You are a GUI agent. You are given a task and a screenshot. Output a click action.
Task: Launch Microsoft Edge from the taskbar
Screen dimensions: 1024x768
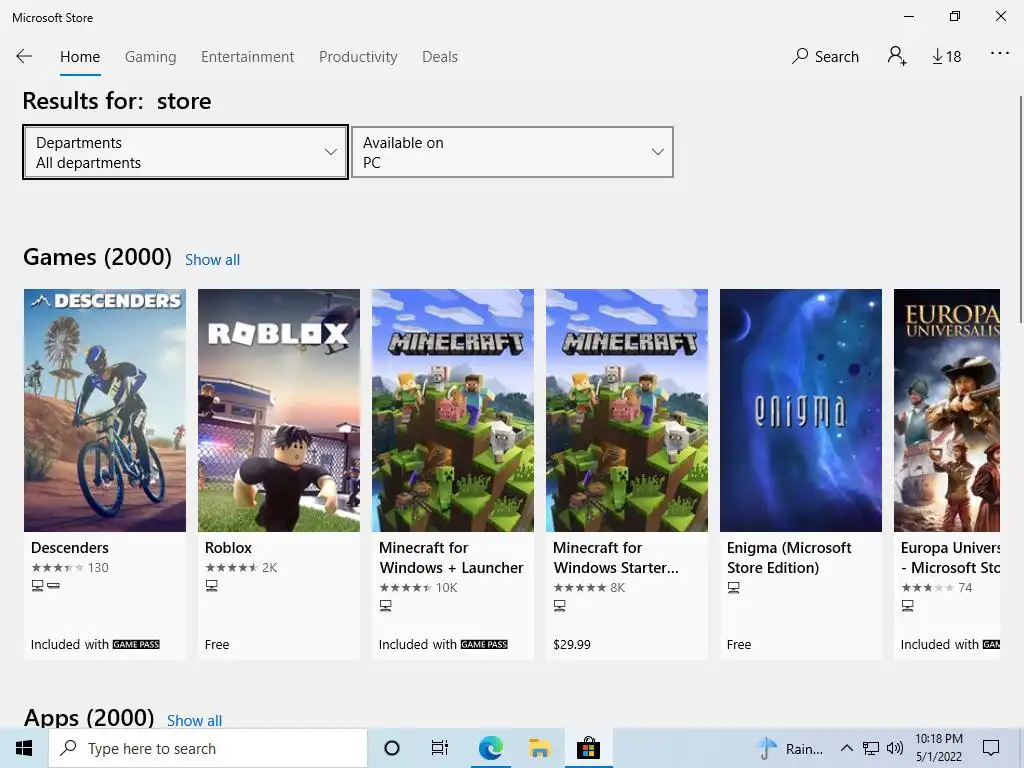[x=490, y=748]
